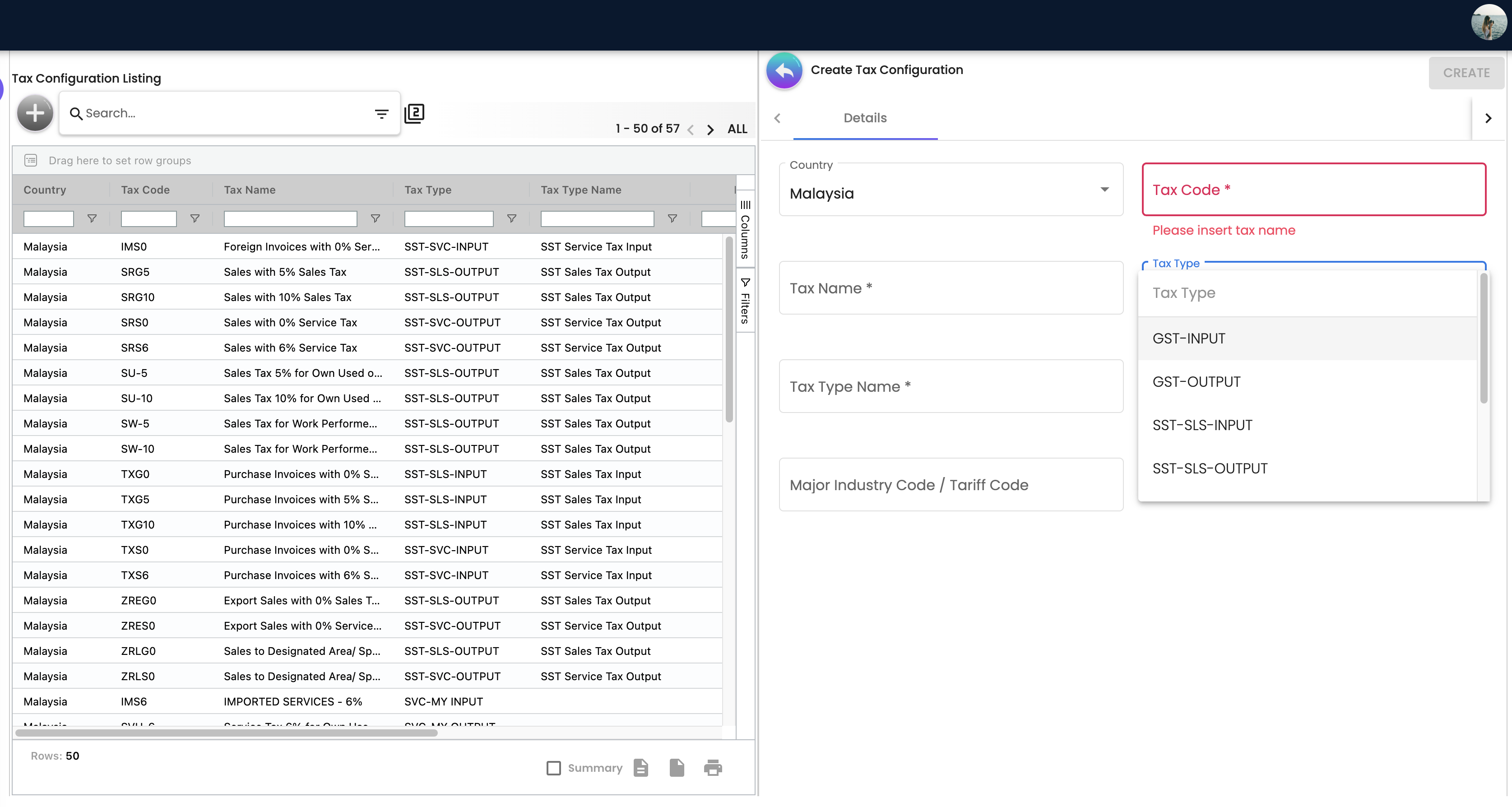Click the back arrow beside Create Tax Configuration
The width and height of the screenshot is (1512, 807).
pyautogui.click(x=784, y=70)
